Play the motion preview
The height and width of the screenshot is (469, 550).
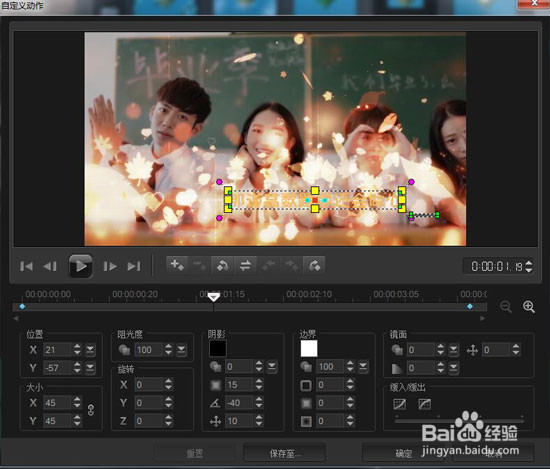point(81,266)
